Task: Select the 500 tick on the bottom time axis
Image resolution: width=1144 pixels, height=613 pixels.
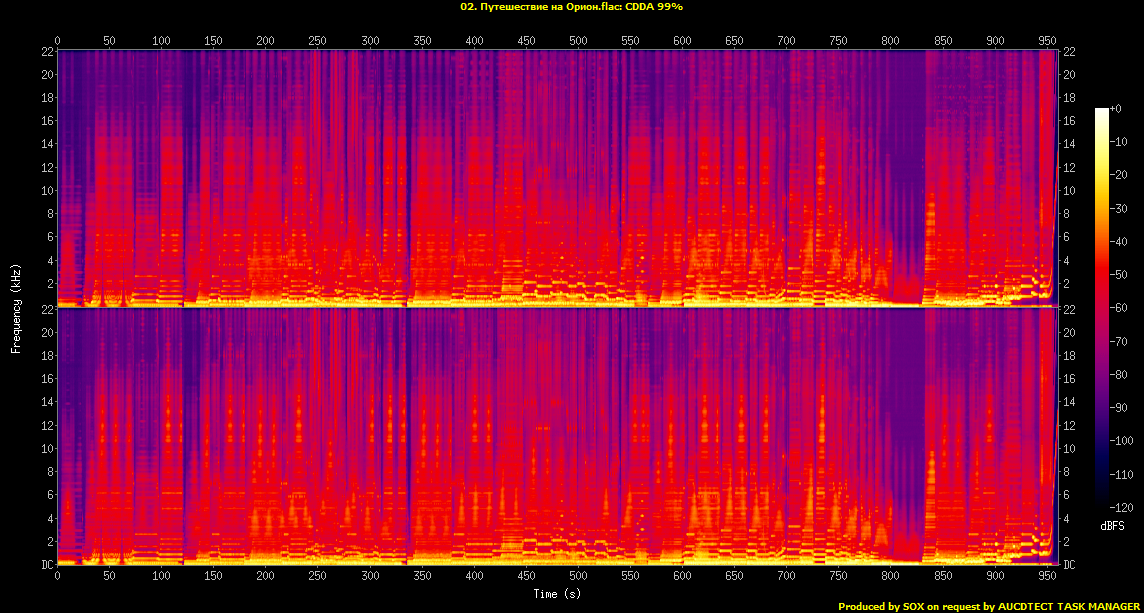Action: tap(578, 577)
